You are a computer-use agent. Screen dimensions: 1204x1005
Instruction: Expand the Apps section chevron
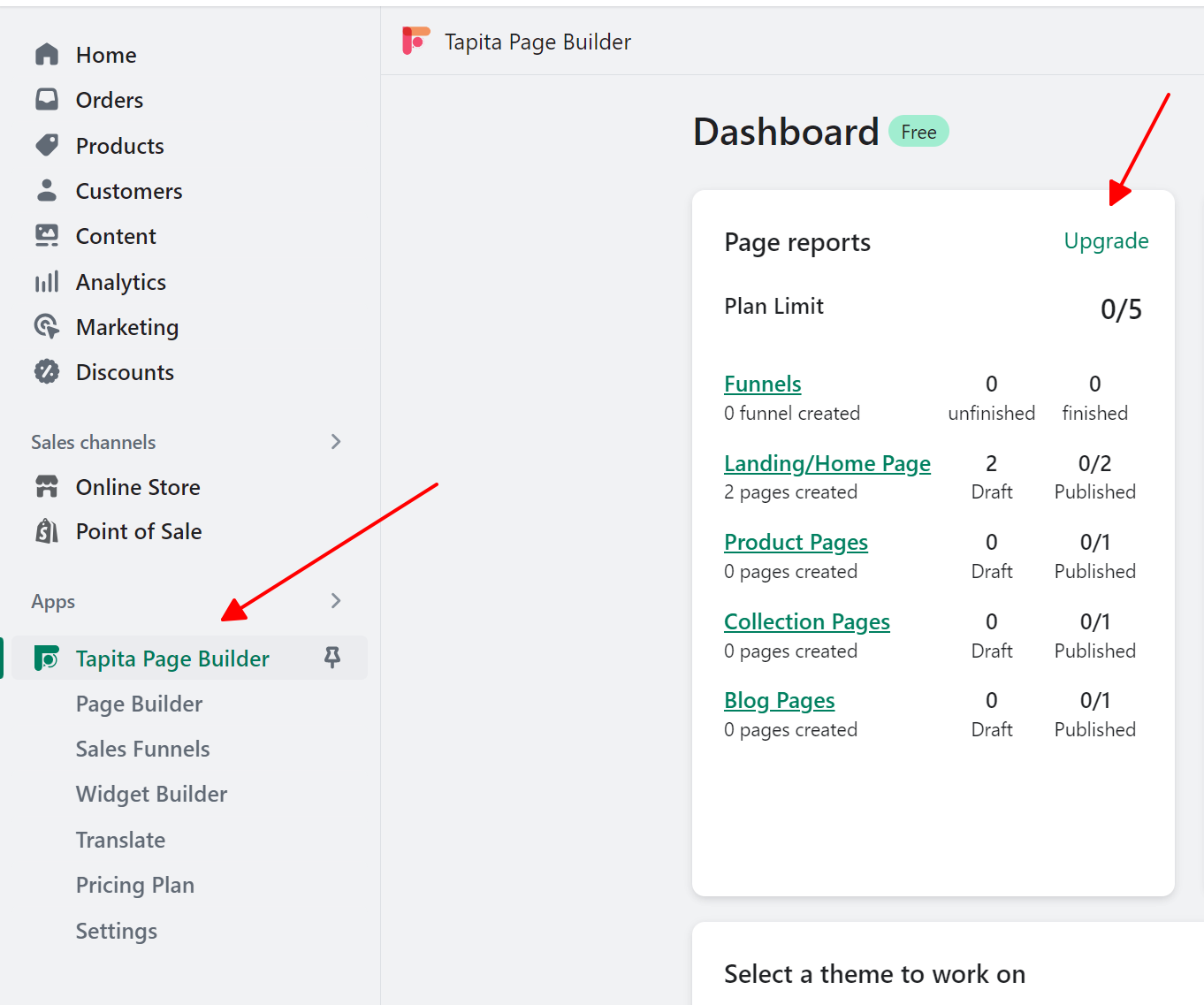click(x=336, y=600)
